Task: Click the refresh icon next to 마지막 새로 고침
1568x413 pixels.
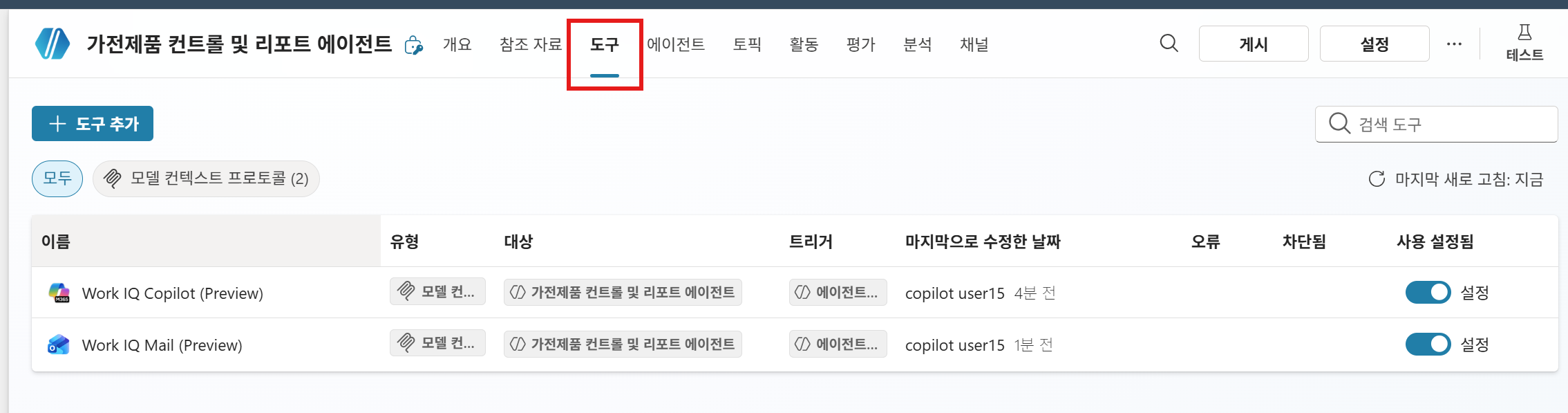Action: 1377,179
